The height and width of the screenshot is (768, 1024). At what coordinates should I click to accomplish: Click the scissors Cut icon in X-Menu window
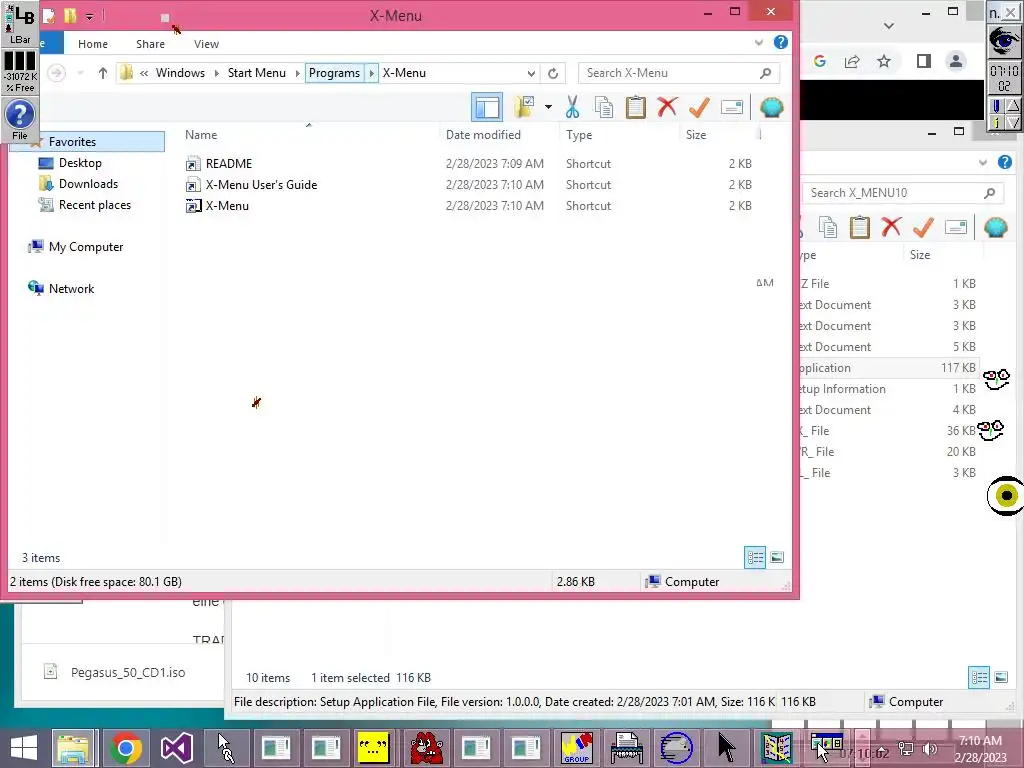(x=572, y=107)
